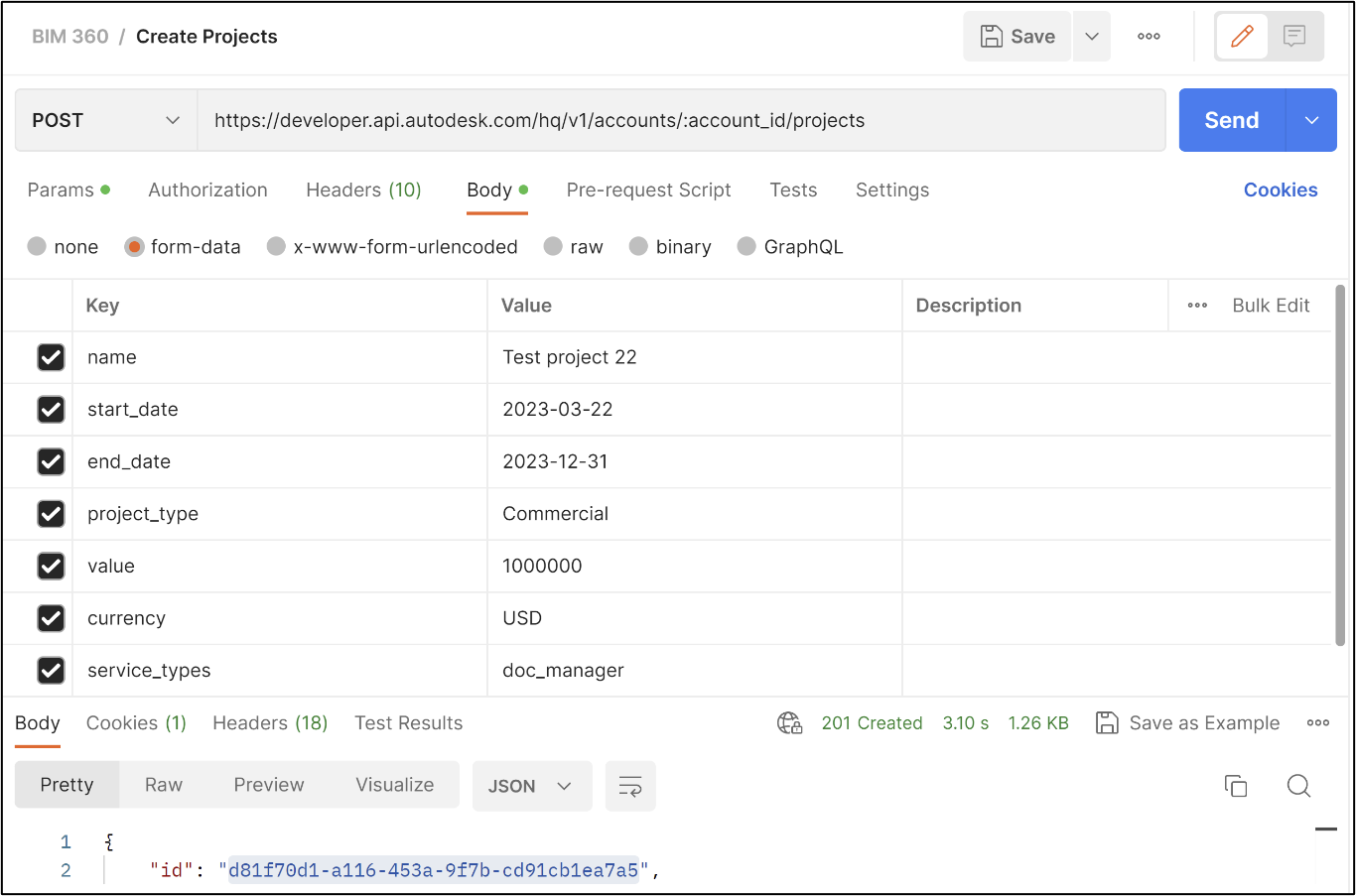This screenshot has height=896, width=1356.
Task: Click the Send button
Action: (x=1230, y=119)
